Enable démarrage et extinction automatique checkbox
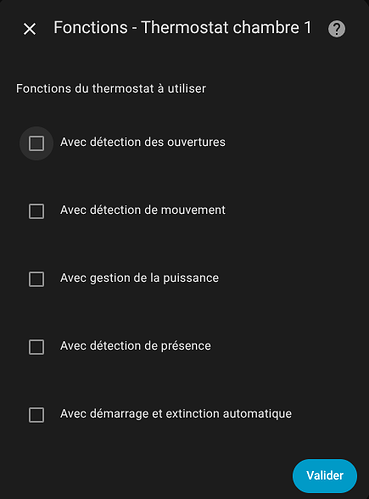The height and width of the screenshot is (499, 369). 36,415
